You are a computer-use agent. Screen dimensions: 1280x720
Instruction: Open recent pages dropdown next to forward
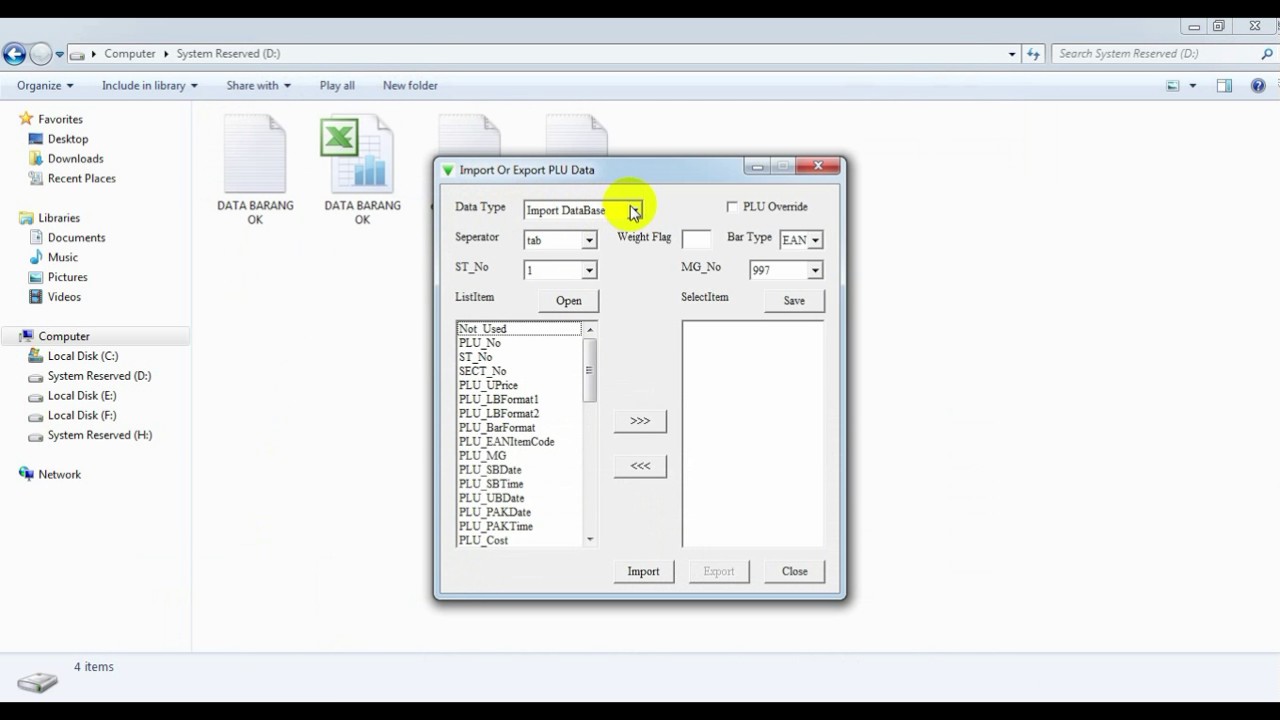pos(60,54)
